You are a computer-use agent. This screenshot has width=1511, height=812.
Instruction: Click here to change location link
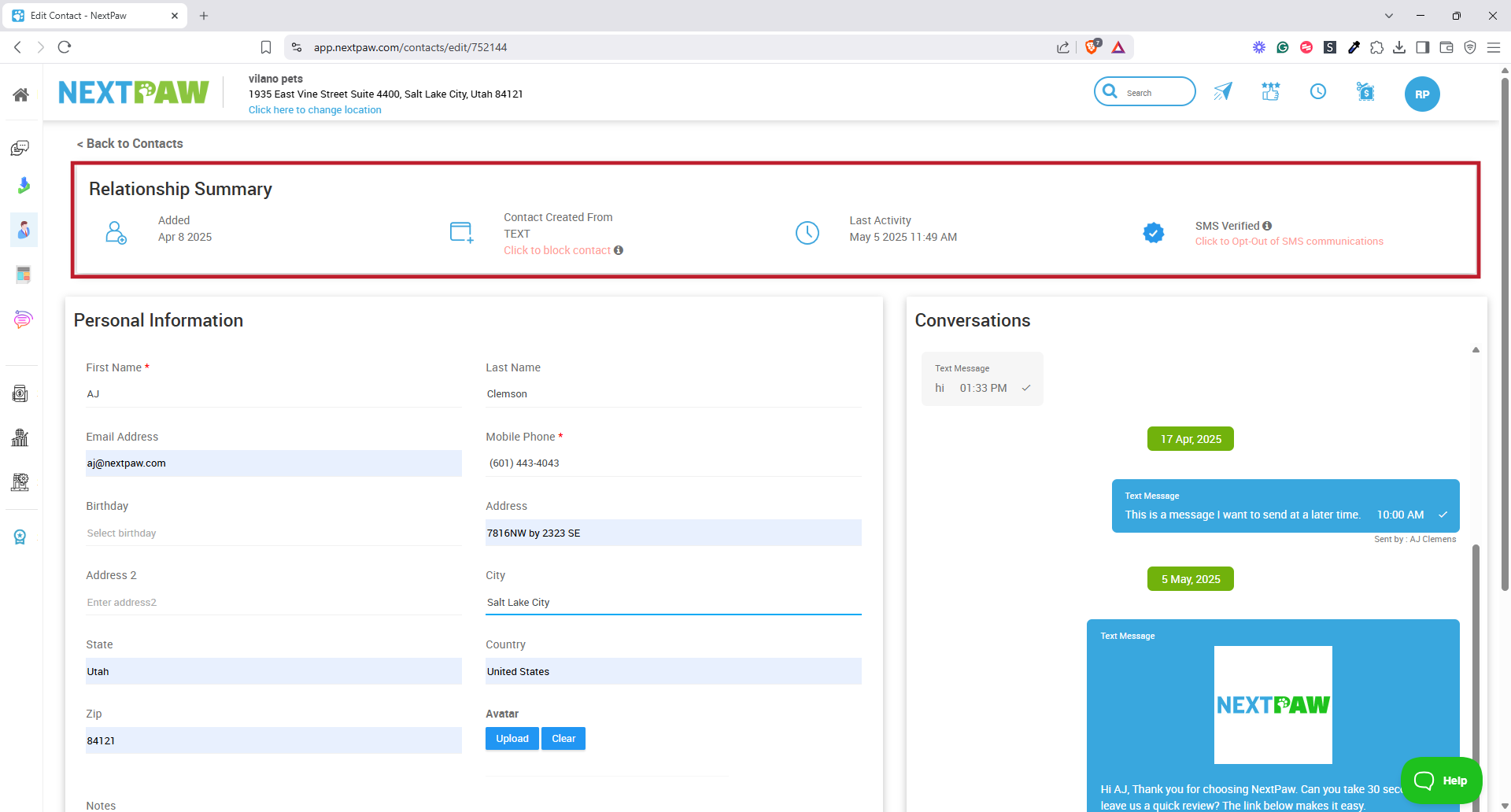pos(315,110)
